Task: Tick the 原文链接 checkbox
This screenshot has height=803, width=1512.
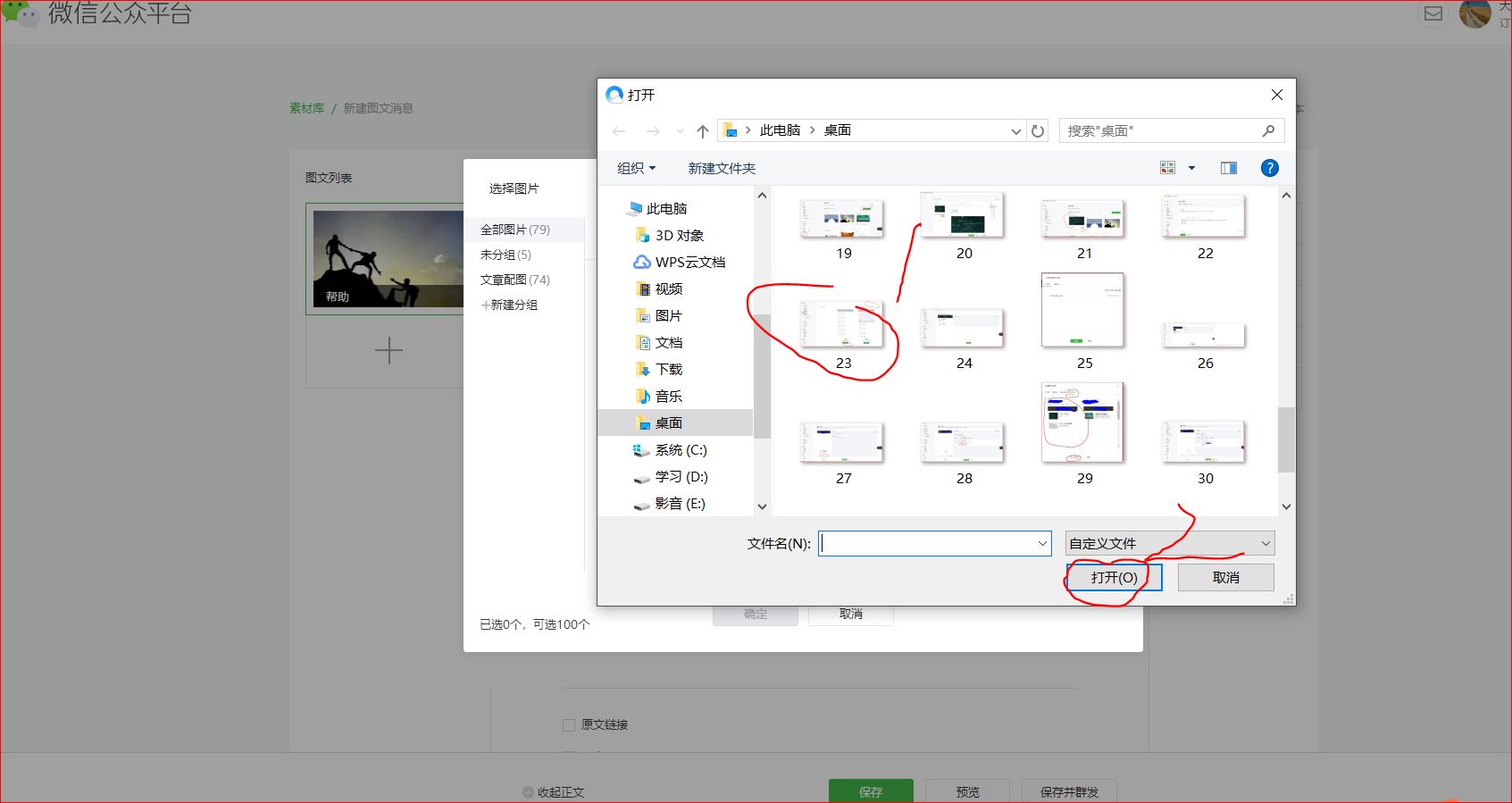Action: (568, 724)
